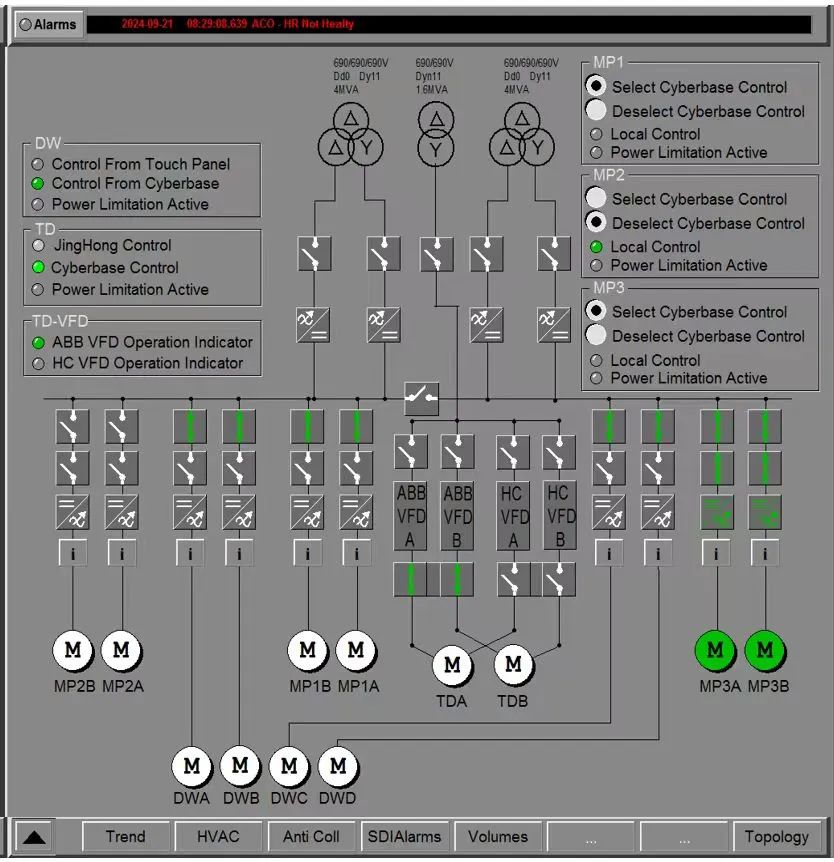Click the DWA motor symbol
The width and height of the screenshot is (834, 862).
[192, 767]
